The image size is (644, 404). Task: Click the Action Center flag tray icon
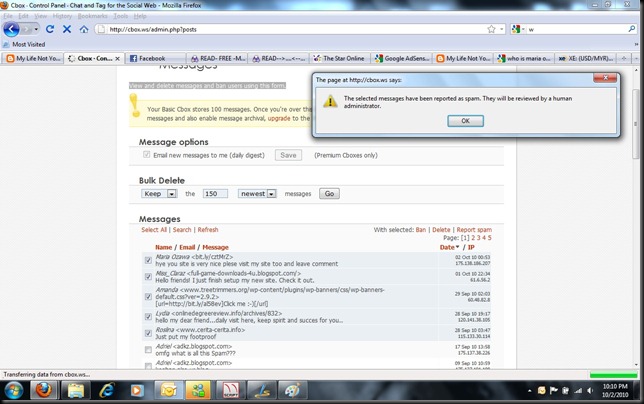pos(553,390)
